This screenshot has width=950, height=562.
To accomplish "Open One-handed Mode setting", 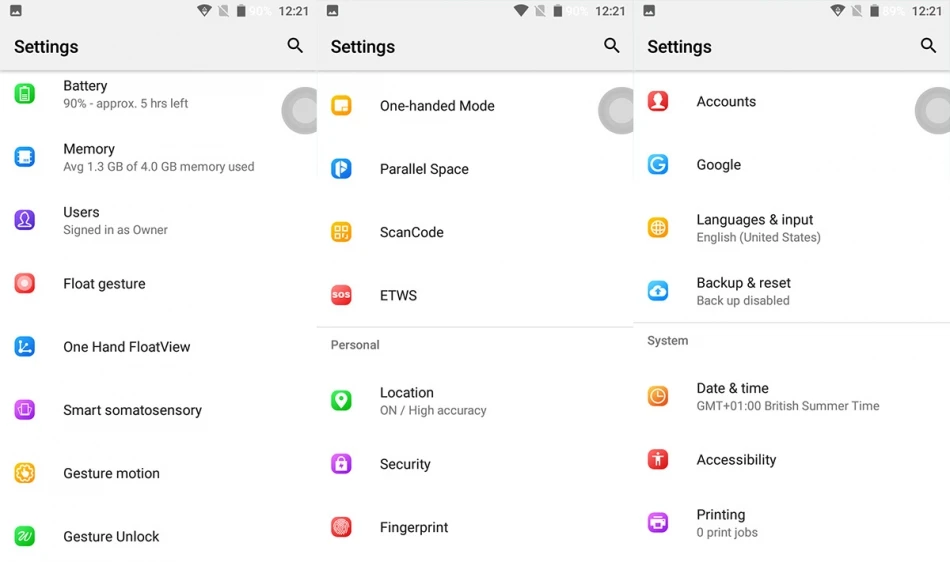I will pyautogui.click(x=475, y=105).
